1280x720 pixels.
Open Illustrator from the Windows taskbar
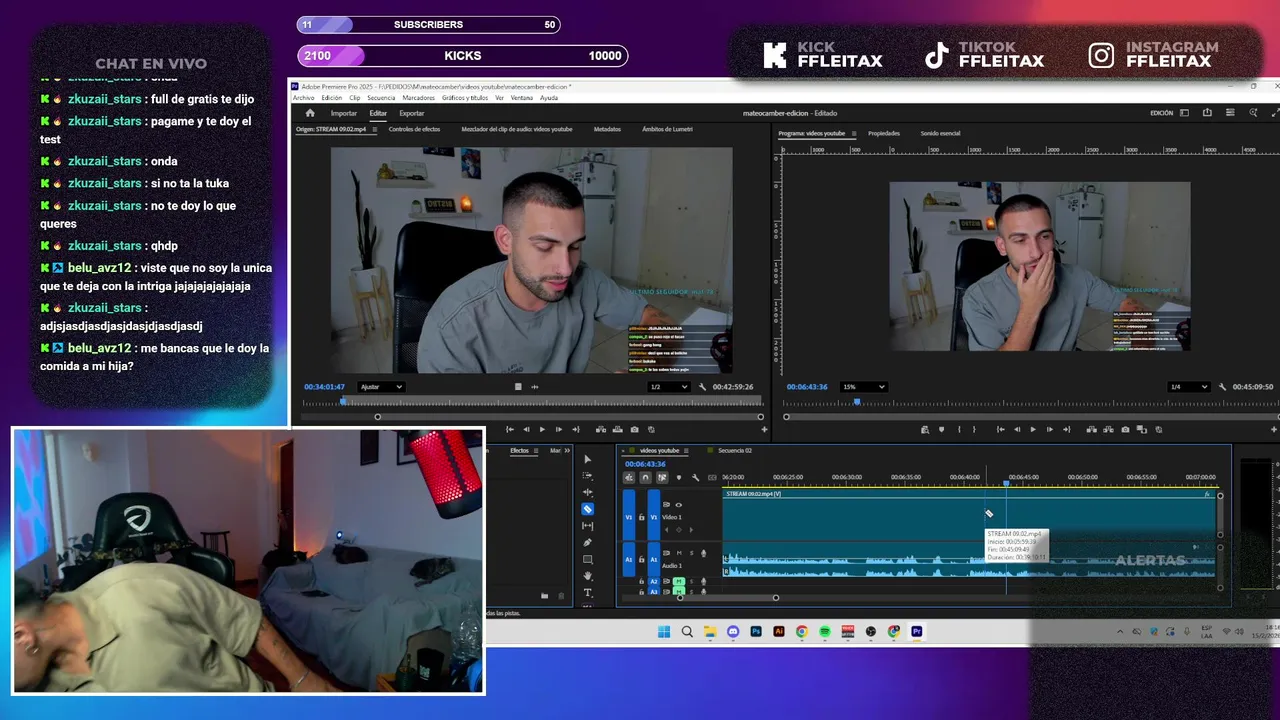779,632
